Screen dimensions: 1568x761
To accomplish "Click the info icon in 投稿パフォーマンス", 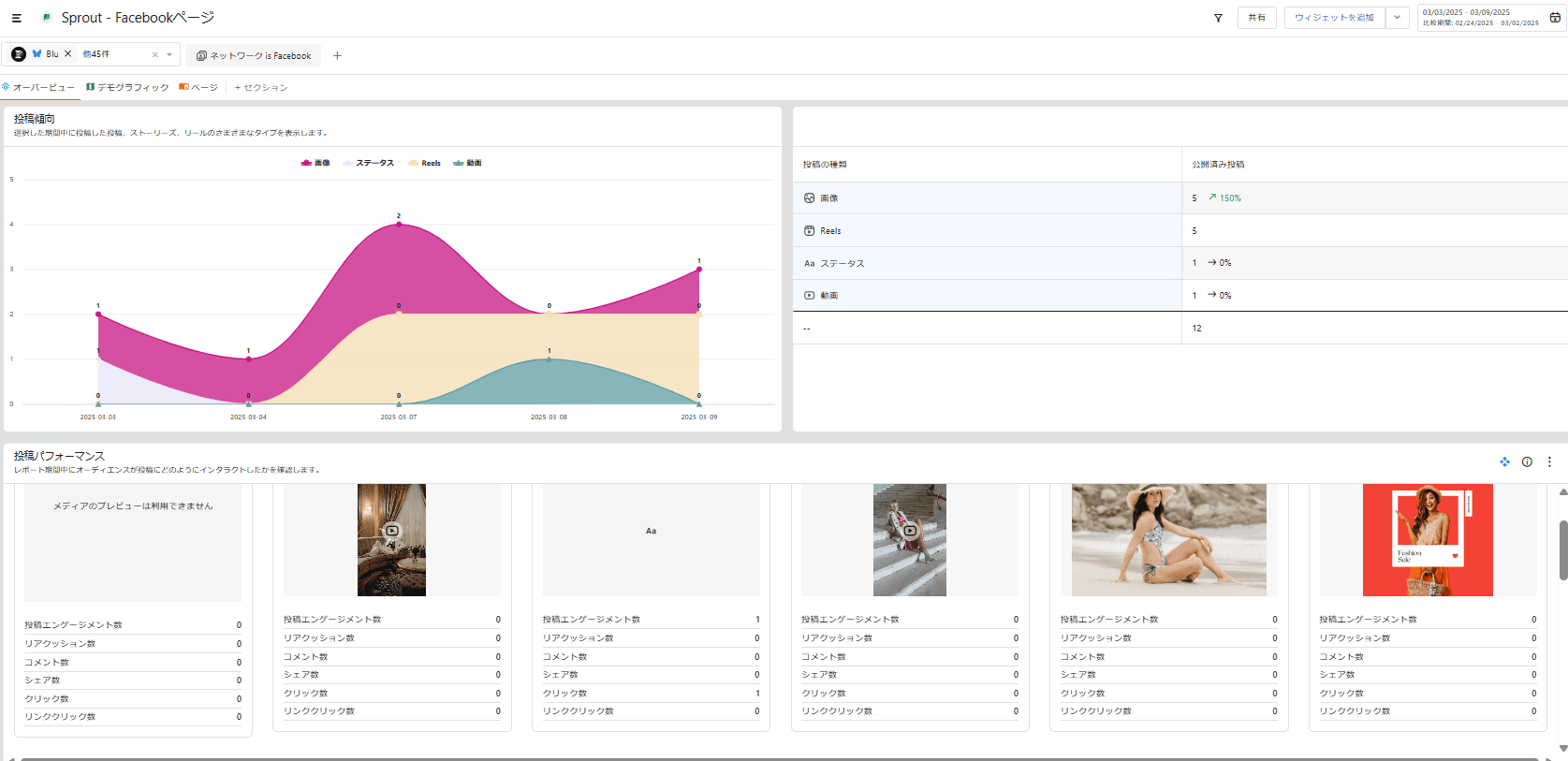I will [1527, 462].
